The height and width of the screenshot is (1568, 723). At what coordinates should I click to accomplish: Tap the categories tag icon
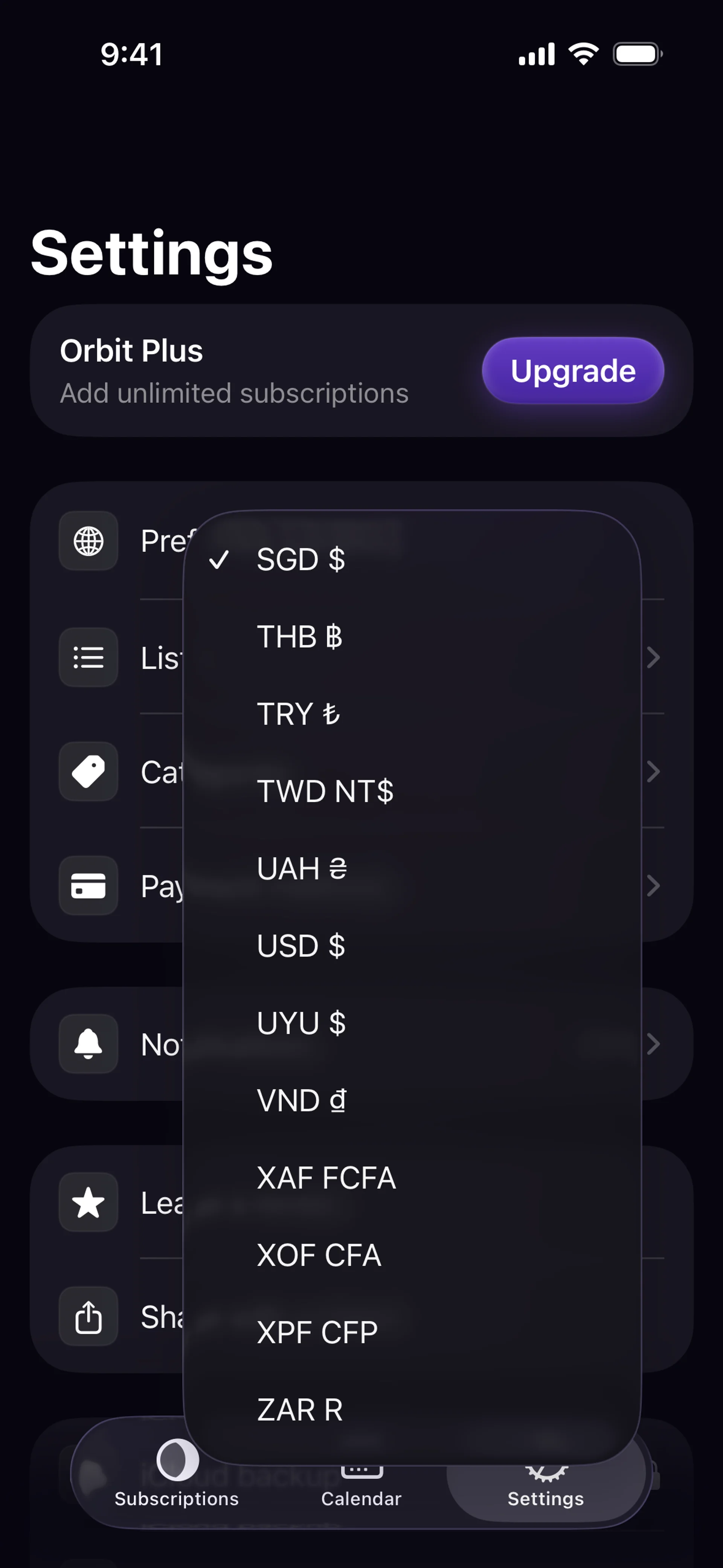(x=88, y=772)
